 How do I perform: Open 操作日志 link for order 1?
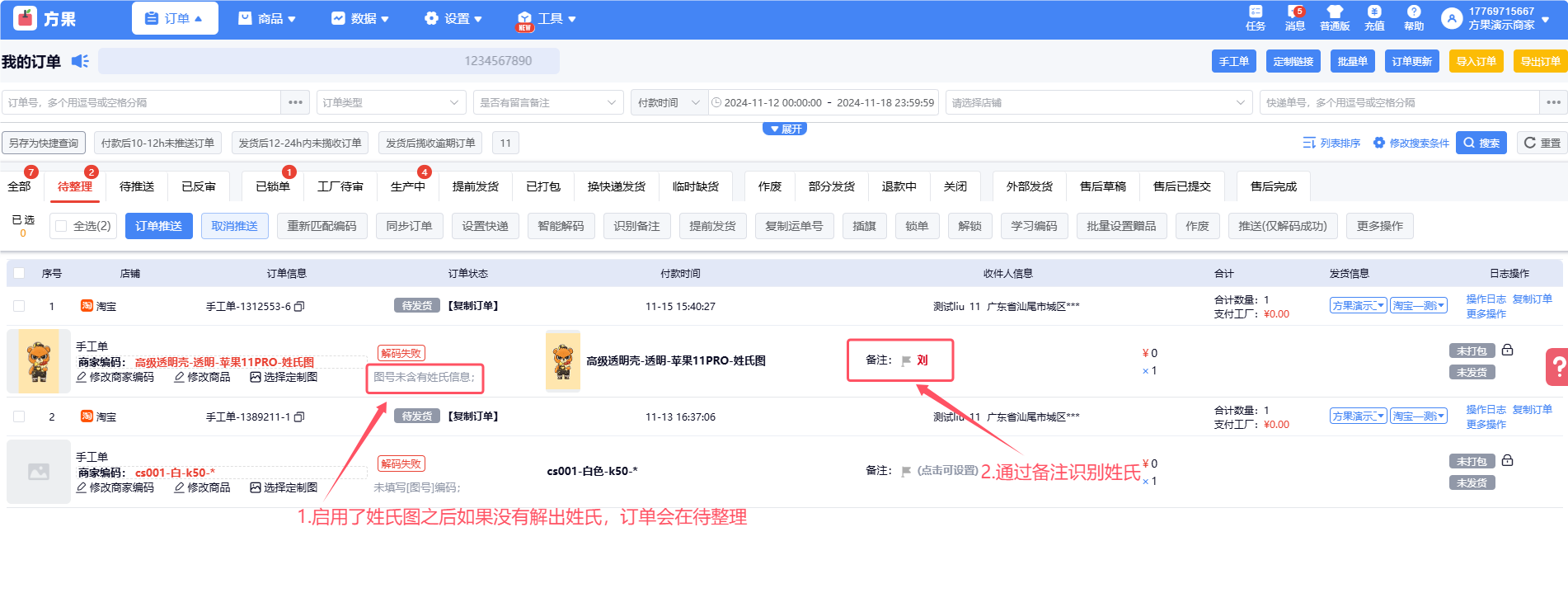pyautogui.click(x=1486, y=299)
